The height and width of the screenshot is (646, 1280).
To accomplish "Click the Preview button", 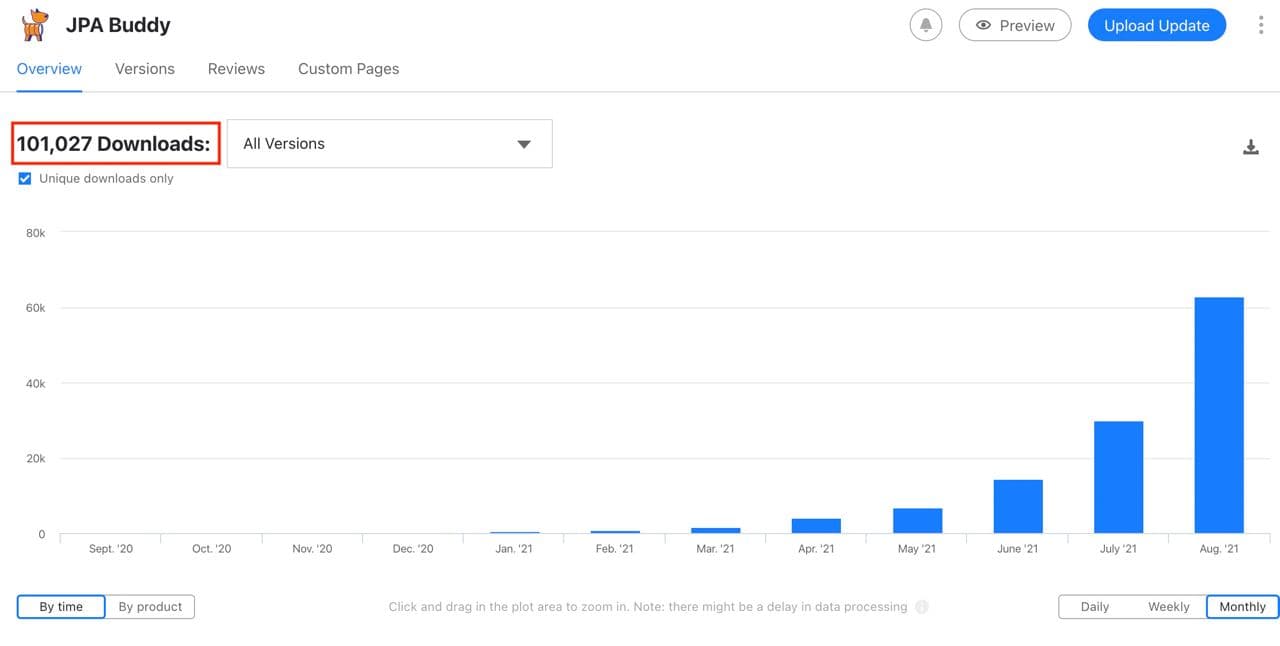I will click(1015, 25).
